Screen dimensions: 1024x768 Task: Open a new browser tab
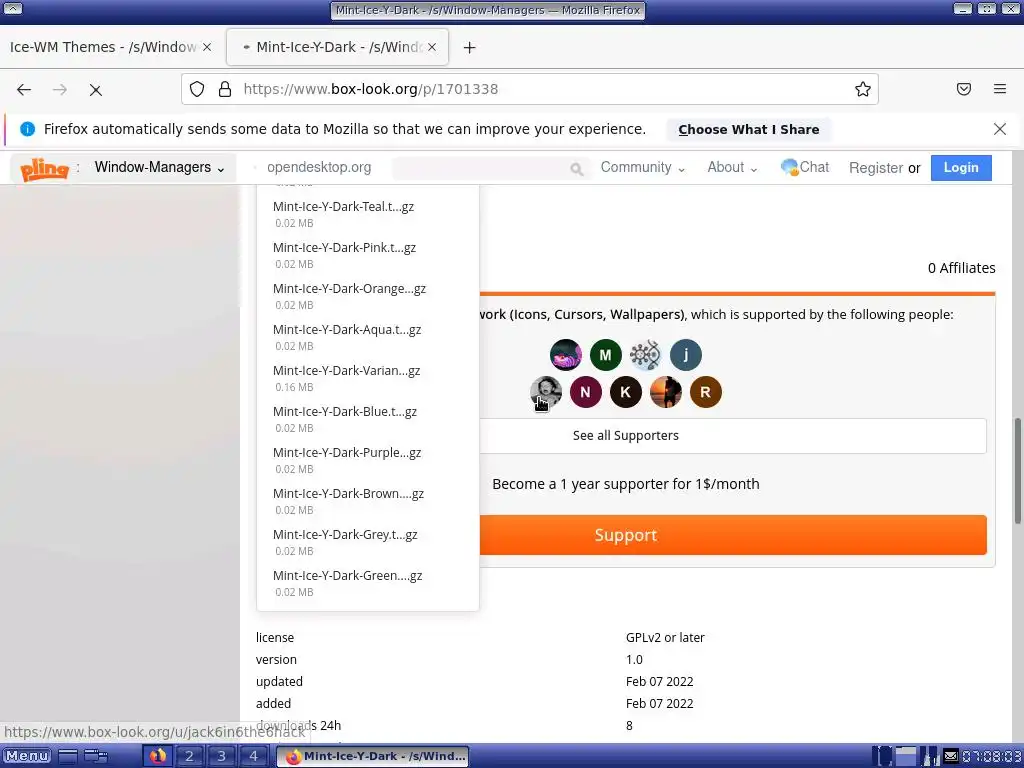(470, 48)
